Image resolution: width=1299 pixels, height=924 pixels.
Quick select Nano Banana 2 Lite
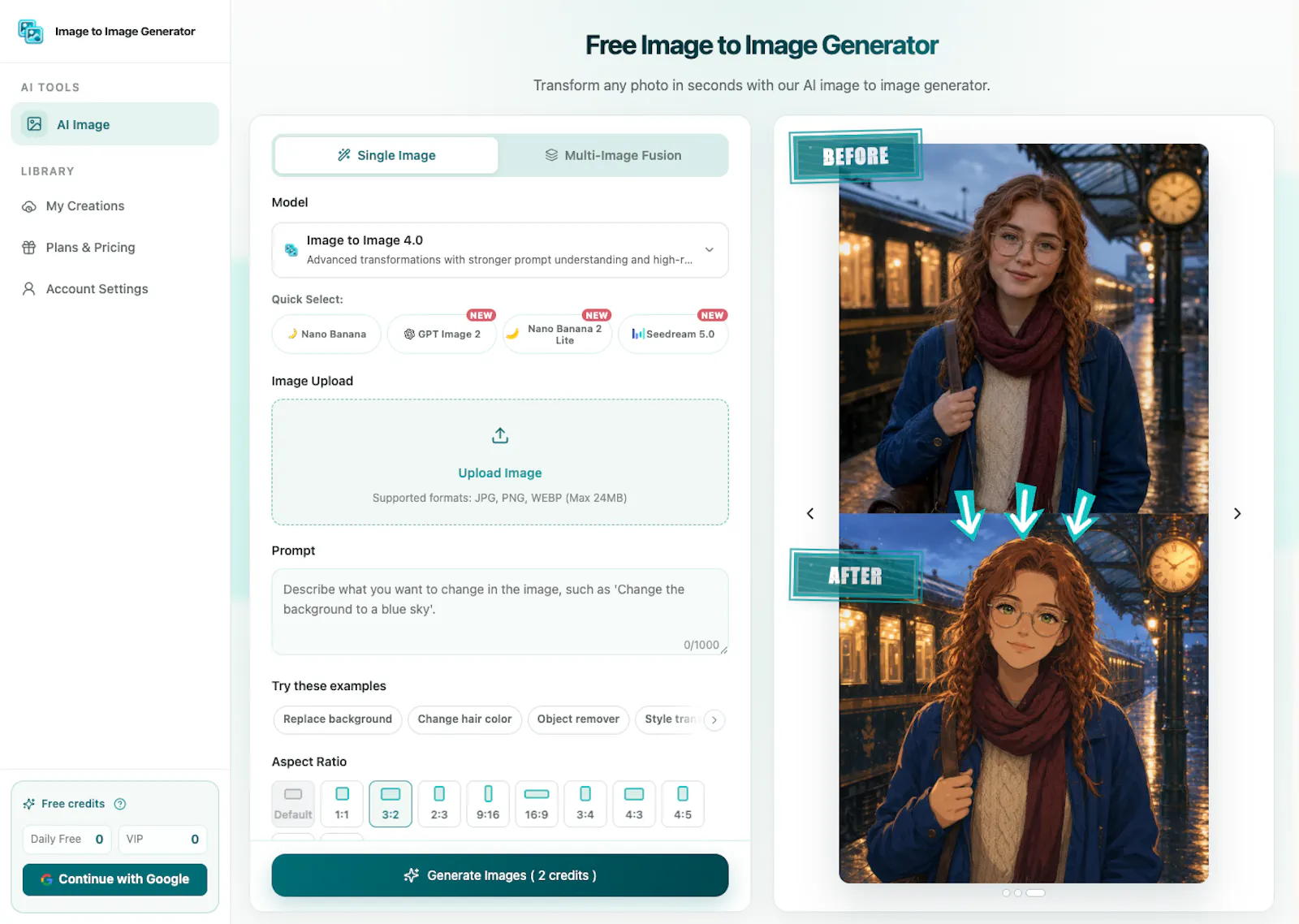tap(557, 334)
